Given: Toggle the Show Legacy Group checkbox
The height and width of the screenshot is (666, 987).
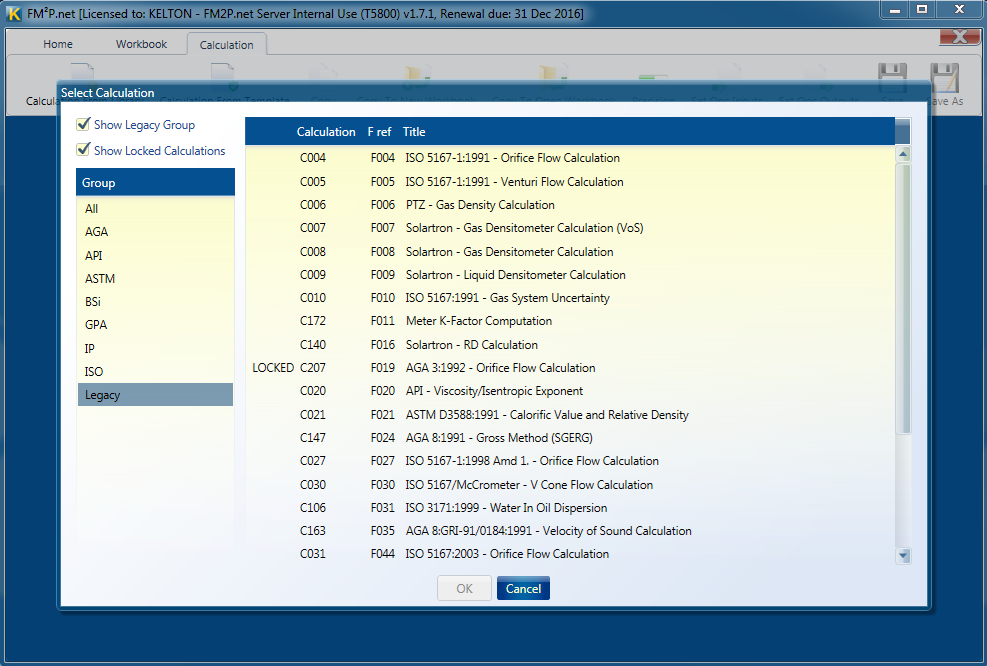Looking at the screenshot, I should [83, 124].
